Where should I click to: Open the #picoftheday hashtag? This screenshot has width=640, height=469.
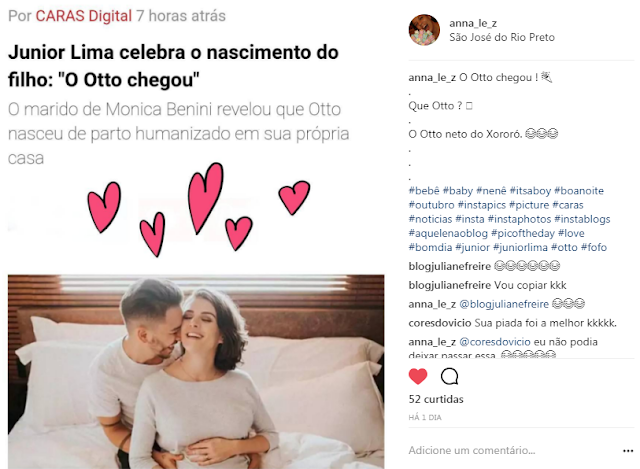click(523, 233)
